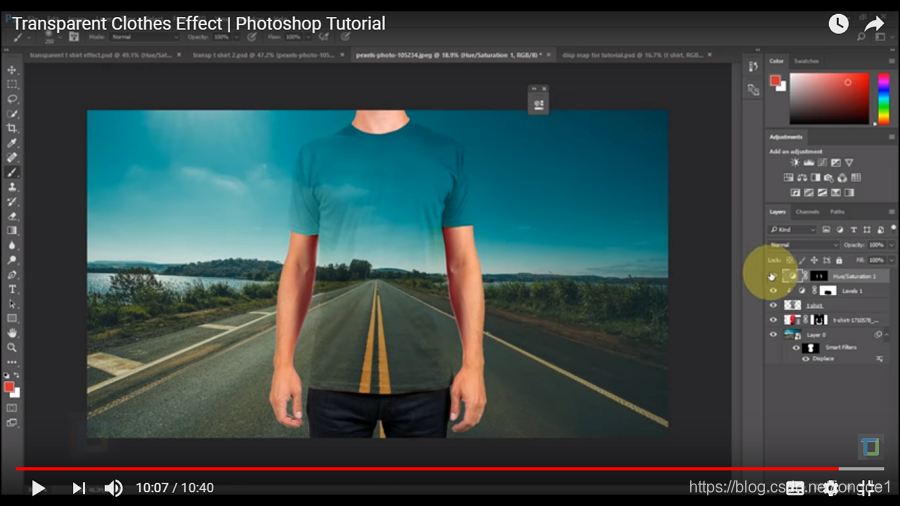Screen dimensions: 900x506
Task: Select the History Brush tool
Action: (x=12, y=202)
